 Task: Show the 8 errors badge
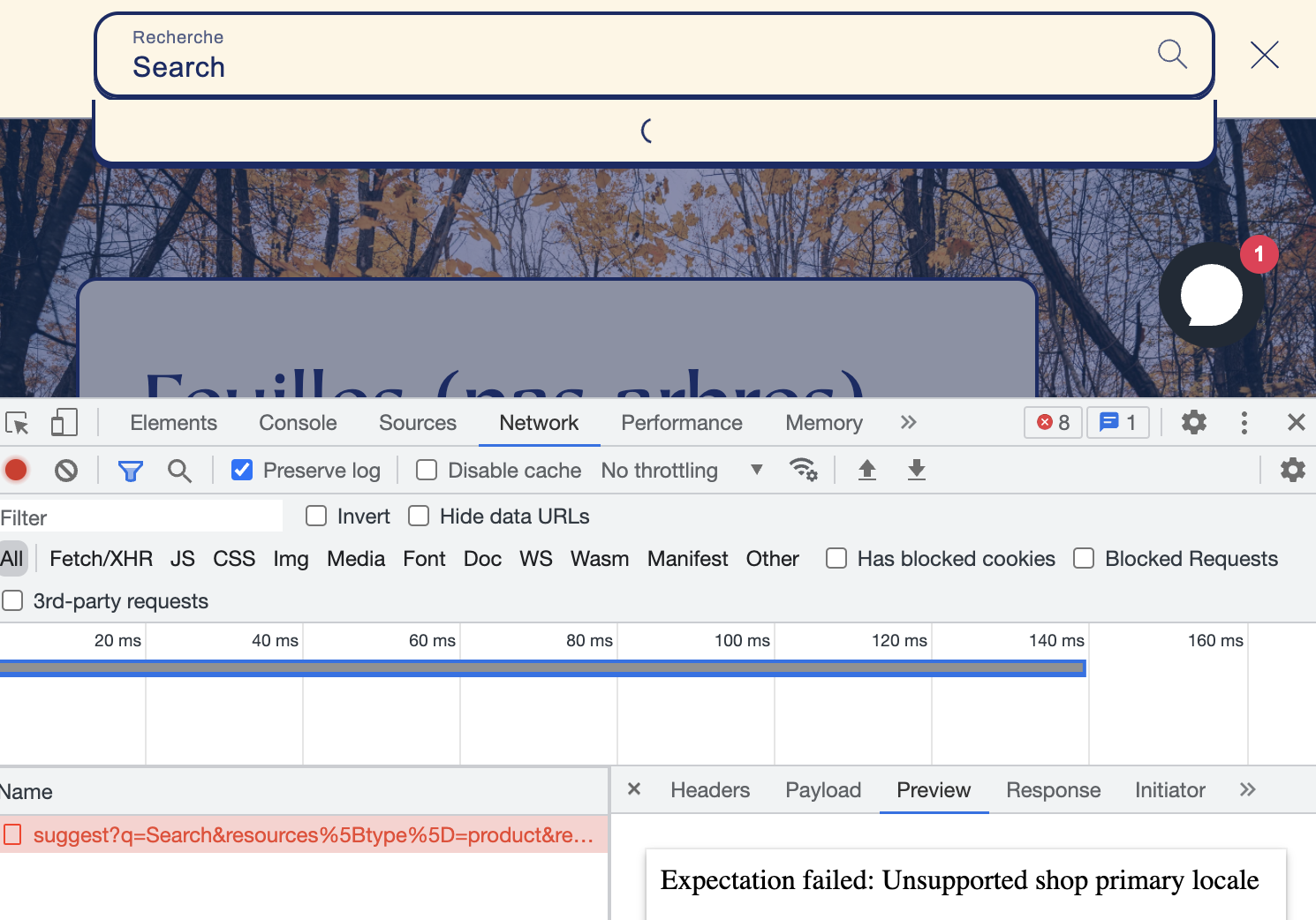tap(1054, 423)
